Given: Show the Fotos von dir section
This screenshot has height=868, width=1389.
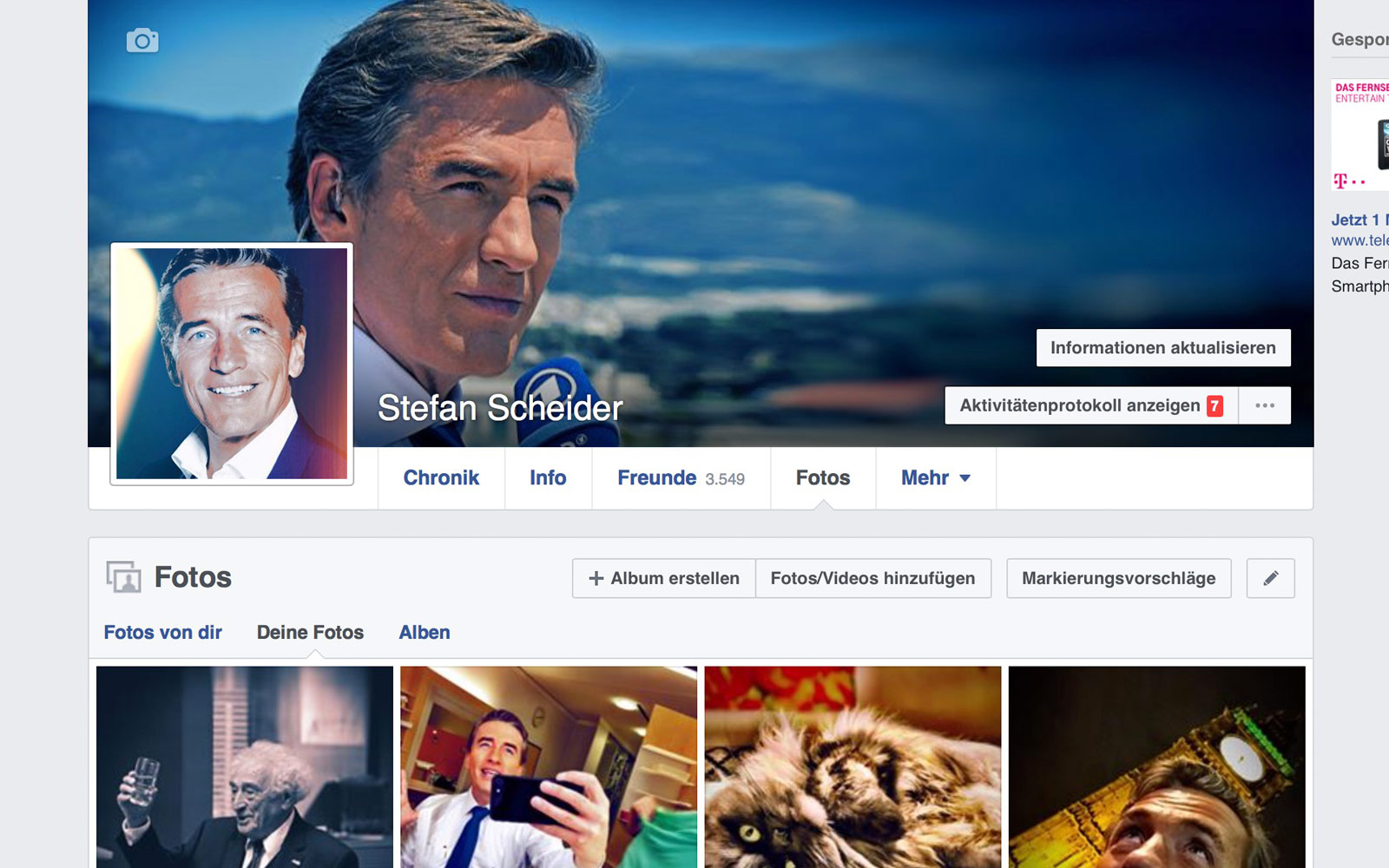Looking at the screenshot, I should coord(163,633).
